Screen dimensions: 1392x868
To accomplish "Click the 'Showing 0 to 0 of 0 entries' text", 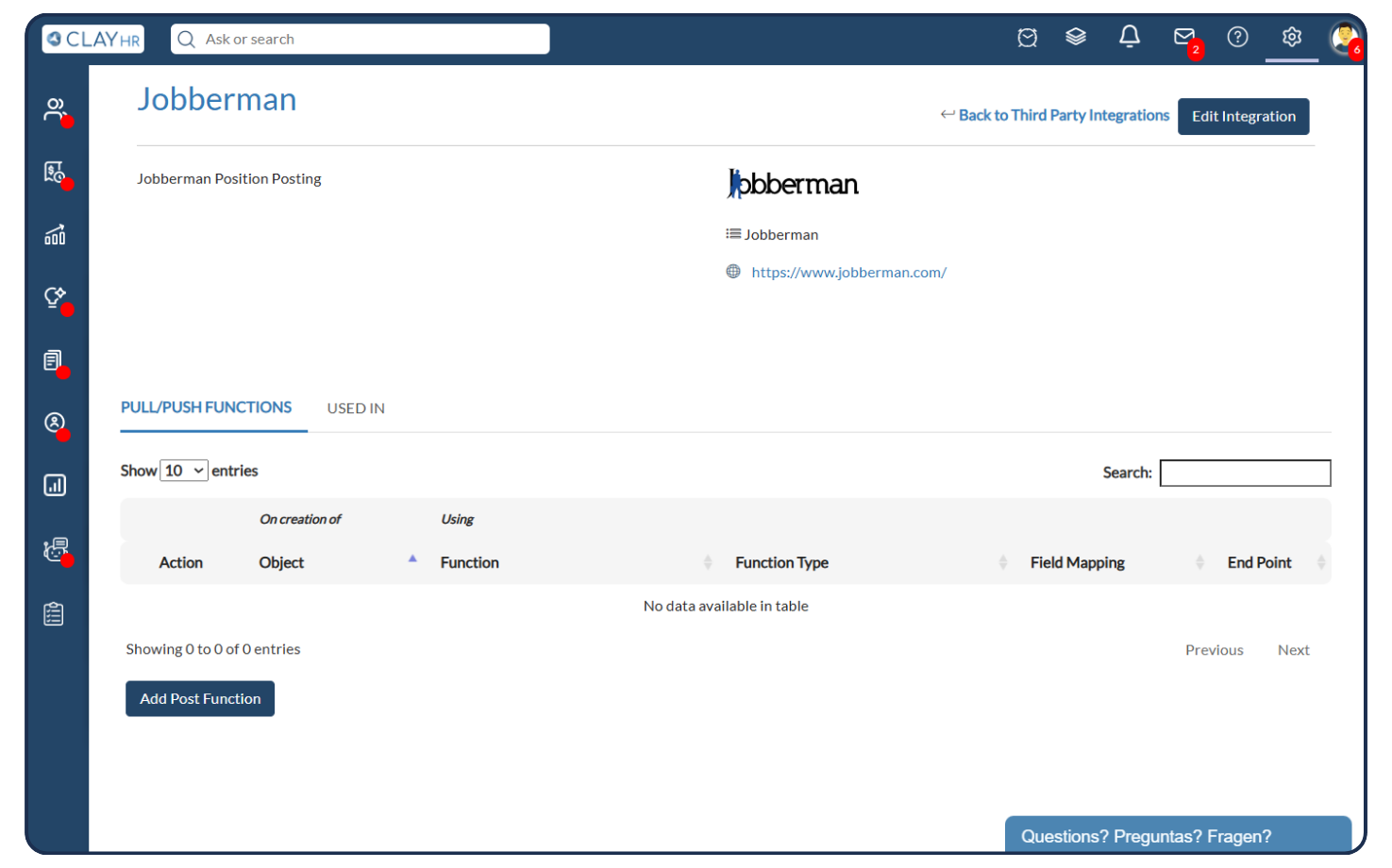I will coord(213,649).
